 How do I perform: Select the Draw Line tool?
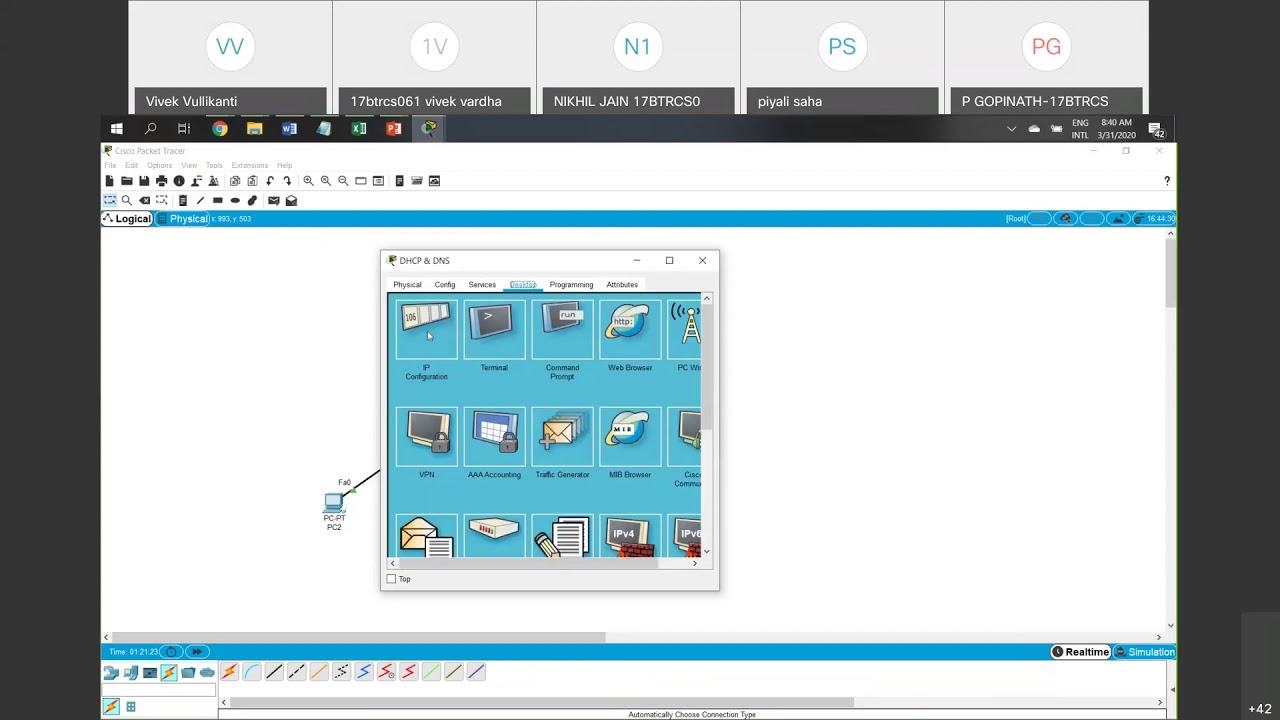click(200, 200)
